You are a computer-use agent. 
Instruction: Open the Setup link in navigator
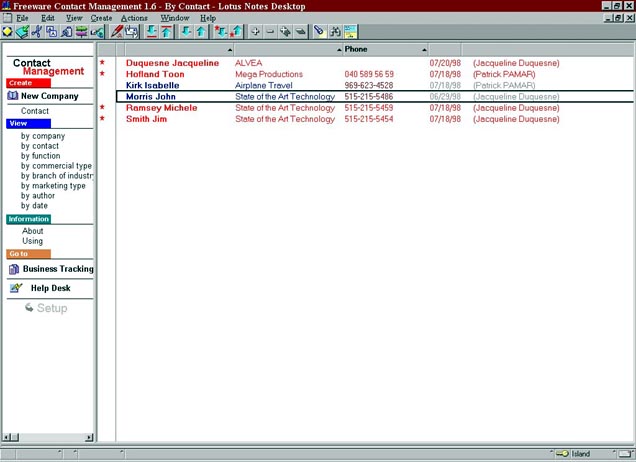(x=52, y=308)
